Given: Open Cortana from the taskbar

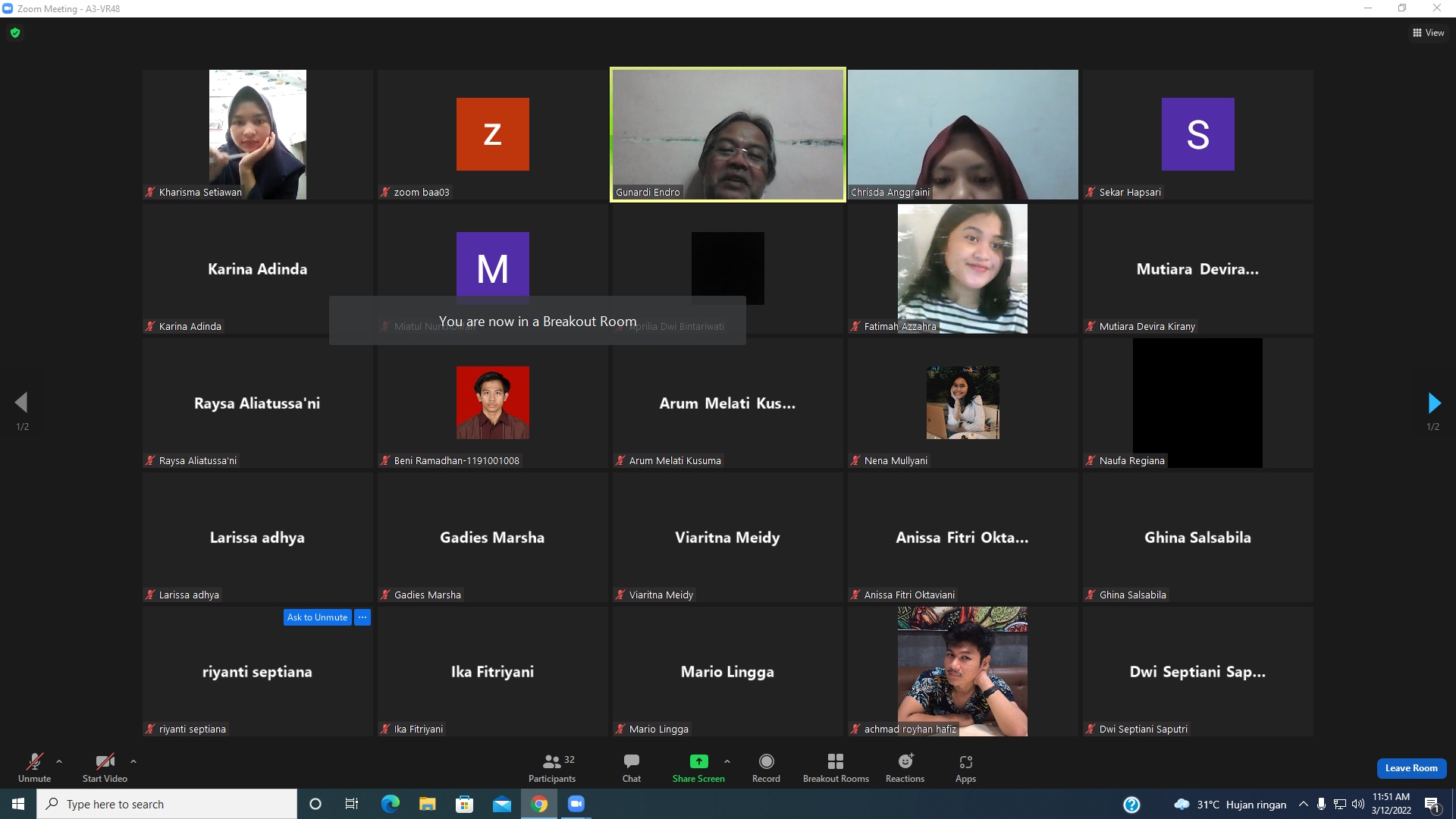Looking at the screenshot, I should pyautogui.click(x=315, y=804).
